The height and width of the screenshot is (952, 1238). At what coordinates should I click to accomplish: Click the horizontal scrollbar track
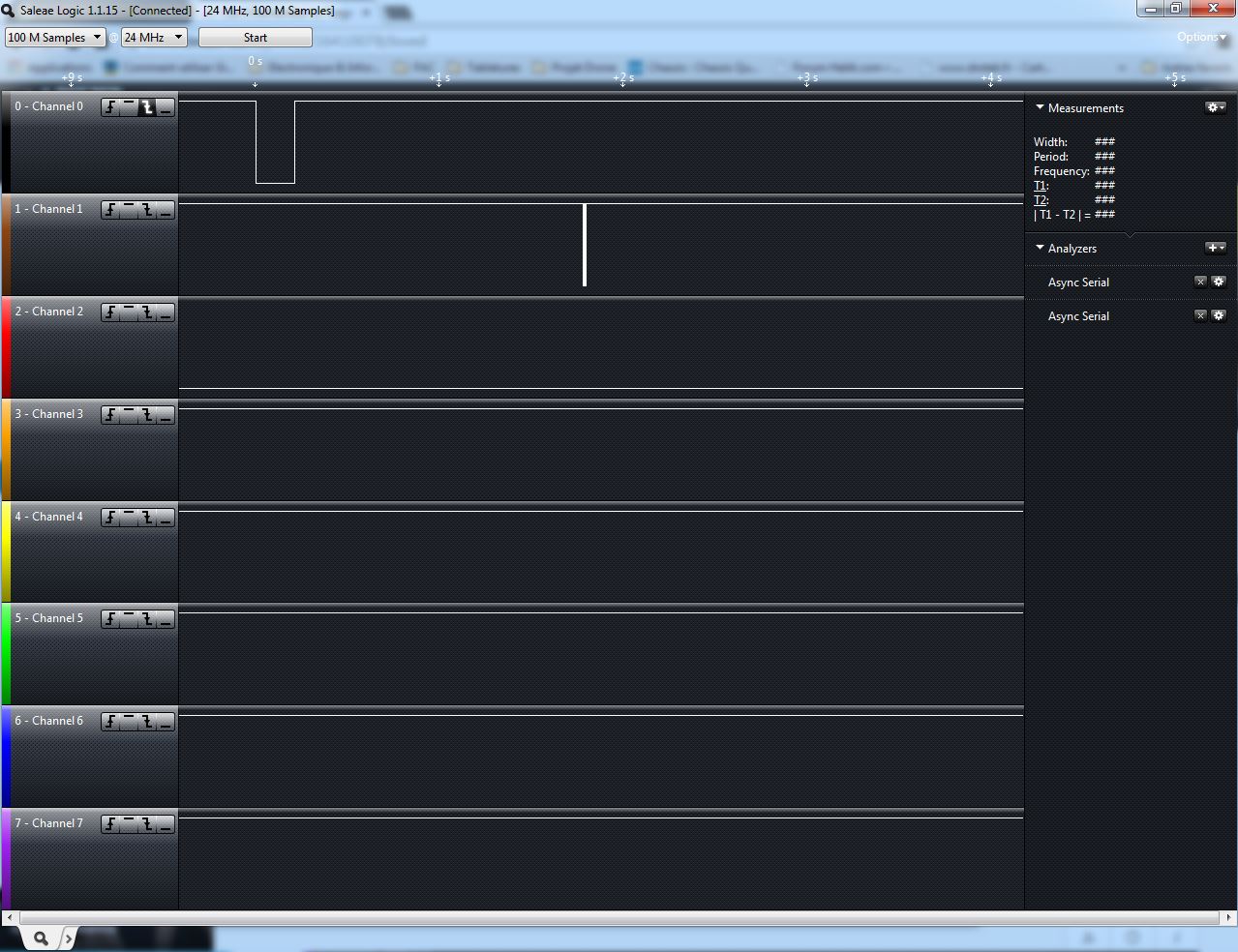(x=619, y=917)
